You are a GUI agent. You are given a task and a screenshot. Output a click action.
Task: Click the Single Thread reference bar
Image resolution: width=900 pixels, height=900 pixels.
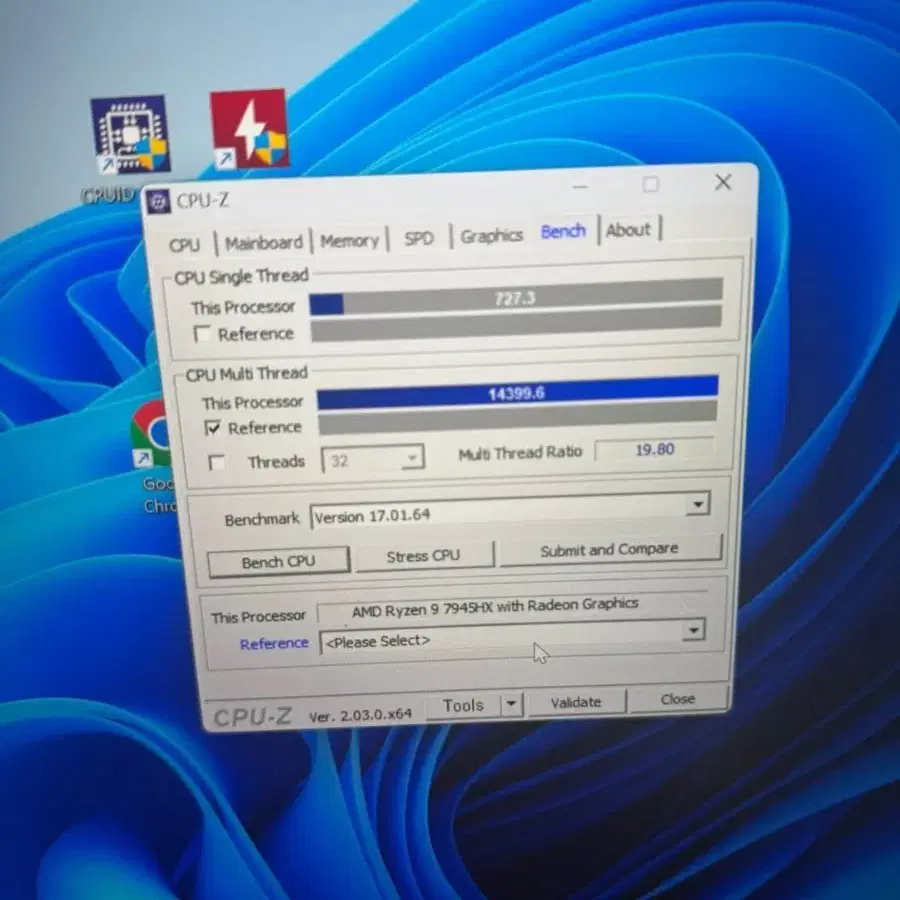516,325
